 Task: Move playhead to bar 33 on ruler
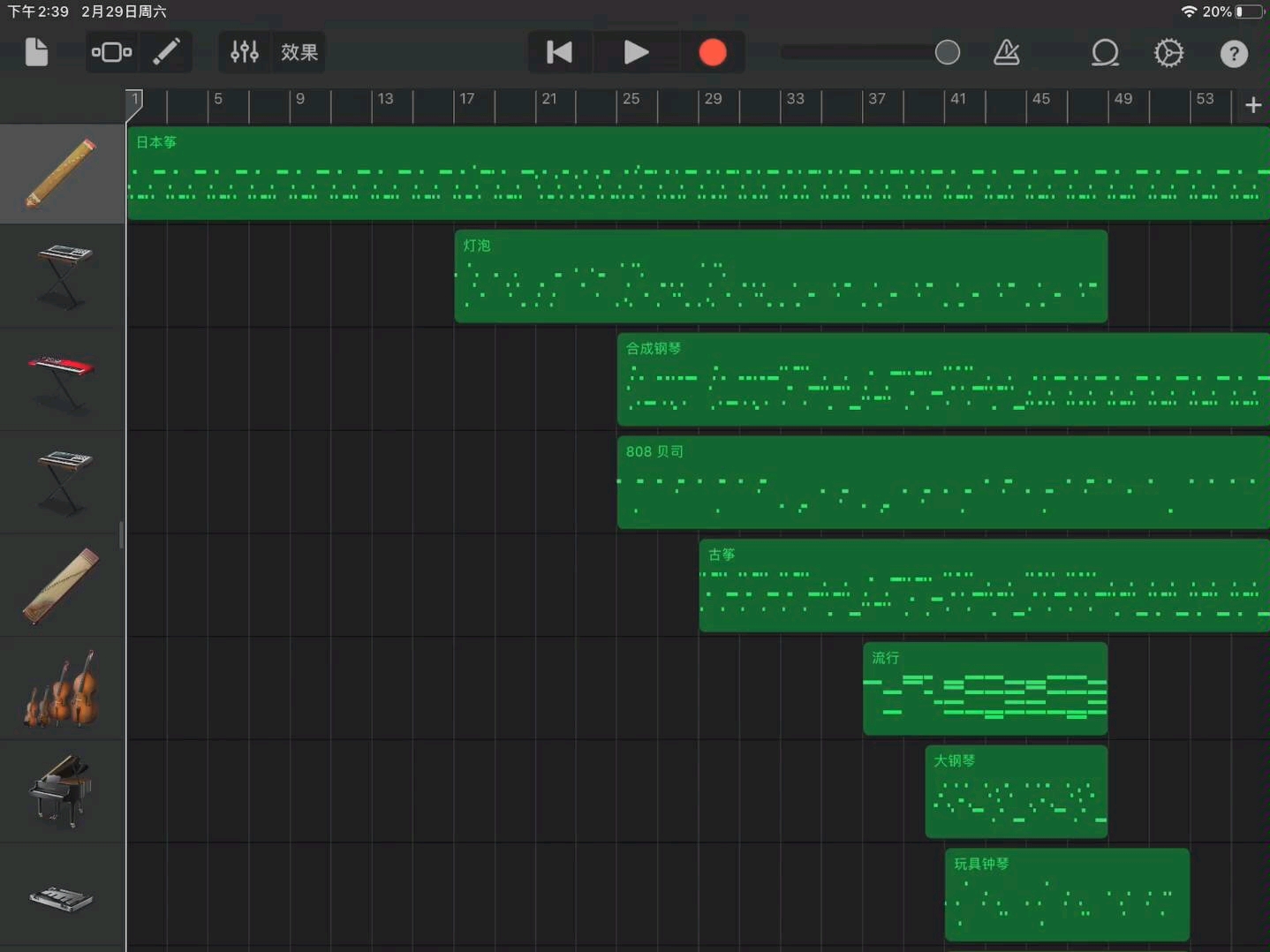[x=795, y=99]
